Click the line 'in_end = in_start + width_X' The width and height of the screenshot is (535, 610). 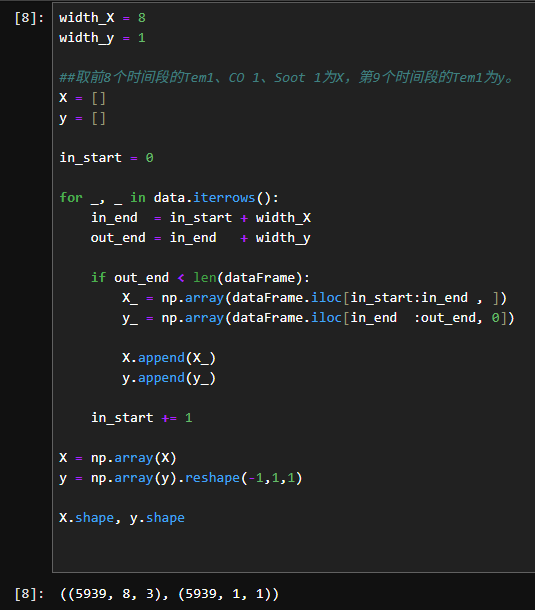tap(201, 218)
